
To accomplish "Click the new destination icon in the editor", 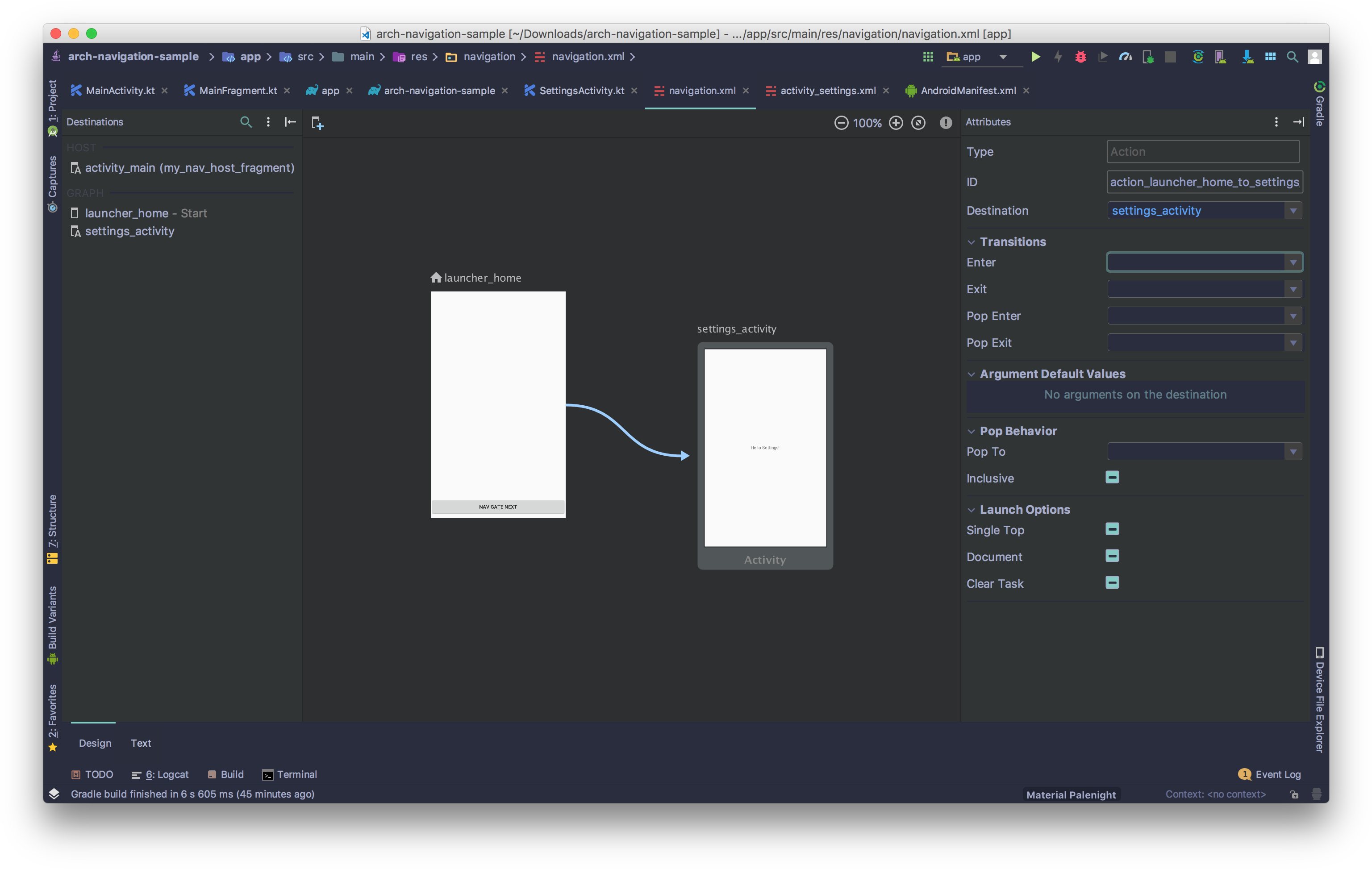I will pyautogui.click(x=317, y=122).
